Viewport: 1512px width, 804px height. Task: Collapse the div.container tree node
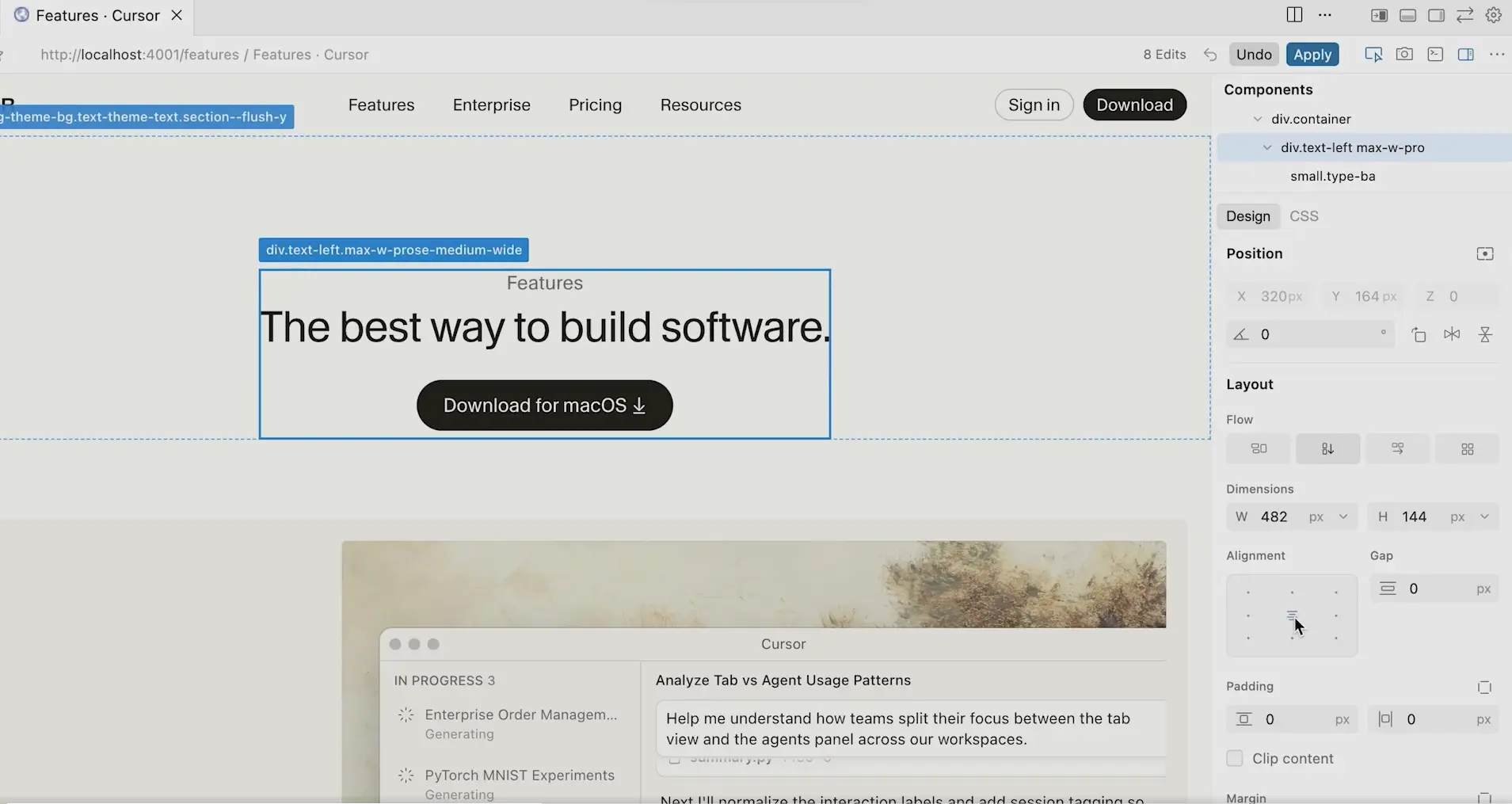coord(1257,119)
